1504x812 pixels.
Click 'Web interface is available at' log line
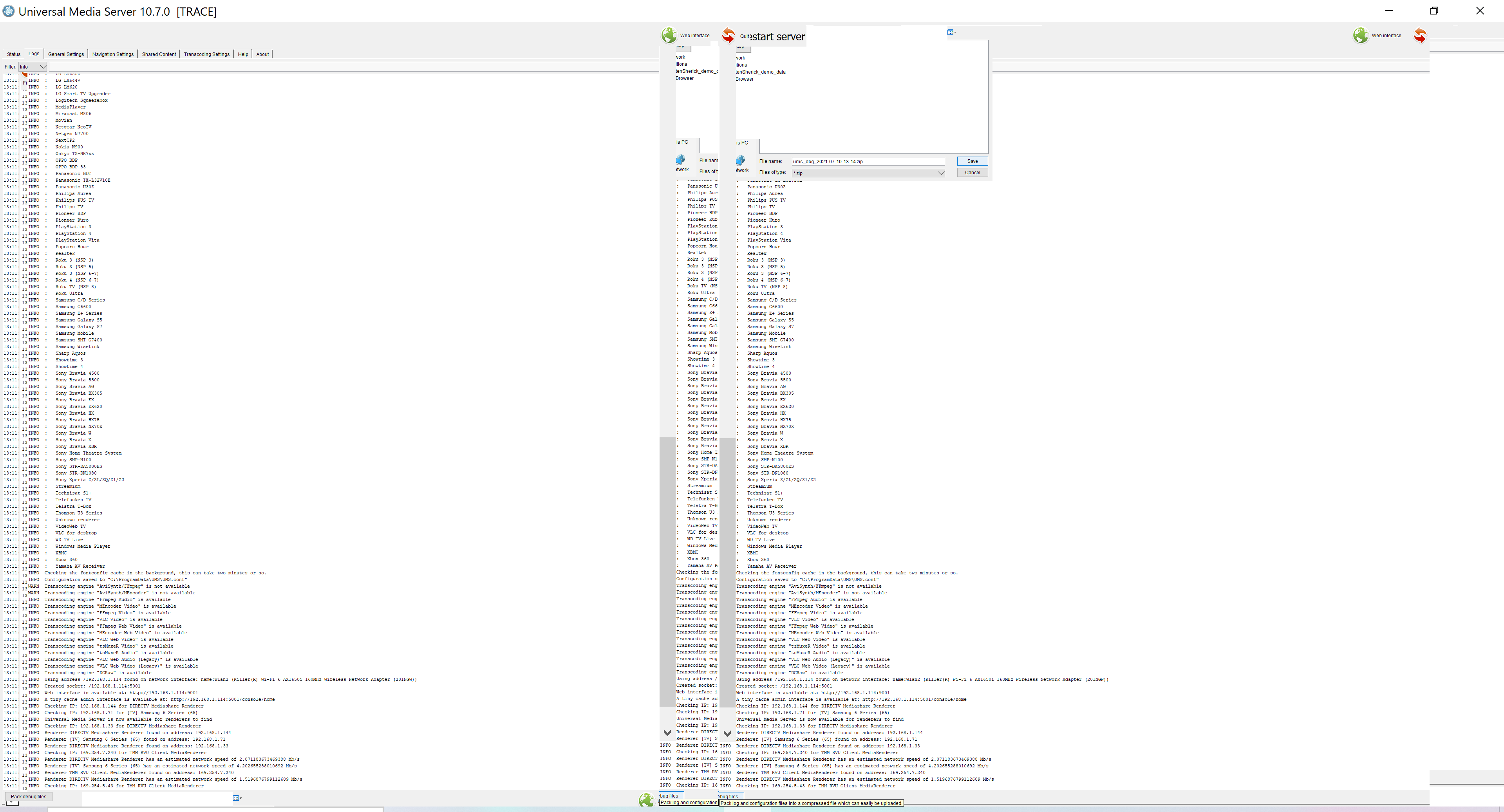121,693
